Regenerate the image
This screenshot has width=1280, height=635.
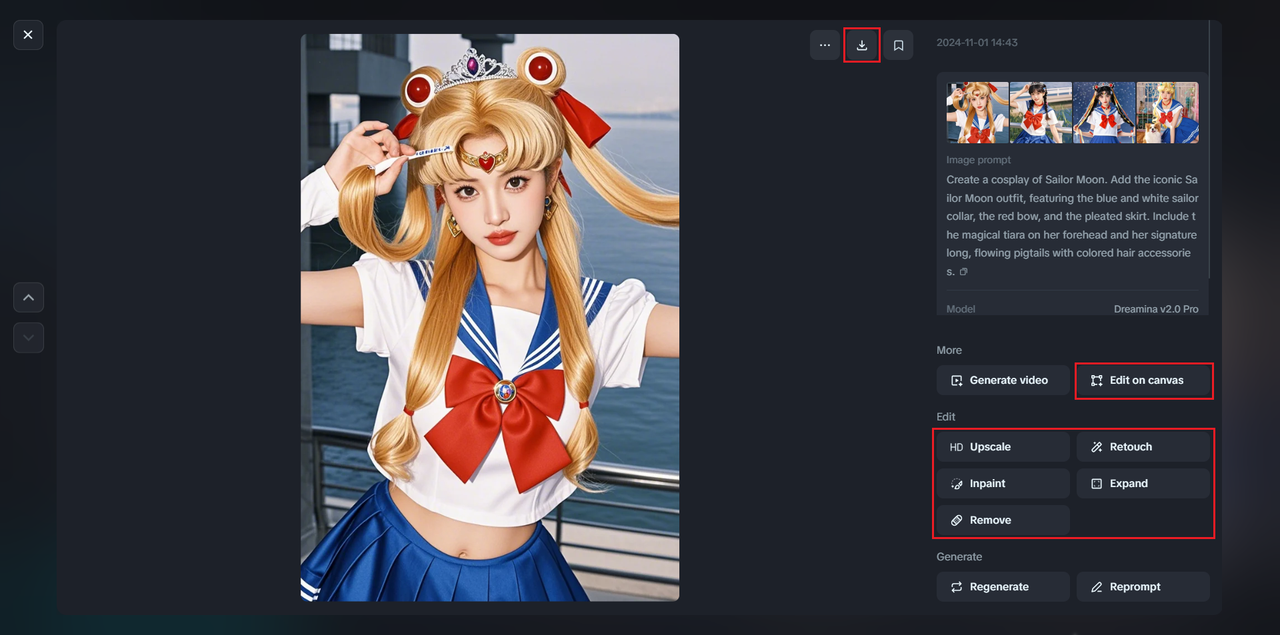click(x=1003, y=587)
